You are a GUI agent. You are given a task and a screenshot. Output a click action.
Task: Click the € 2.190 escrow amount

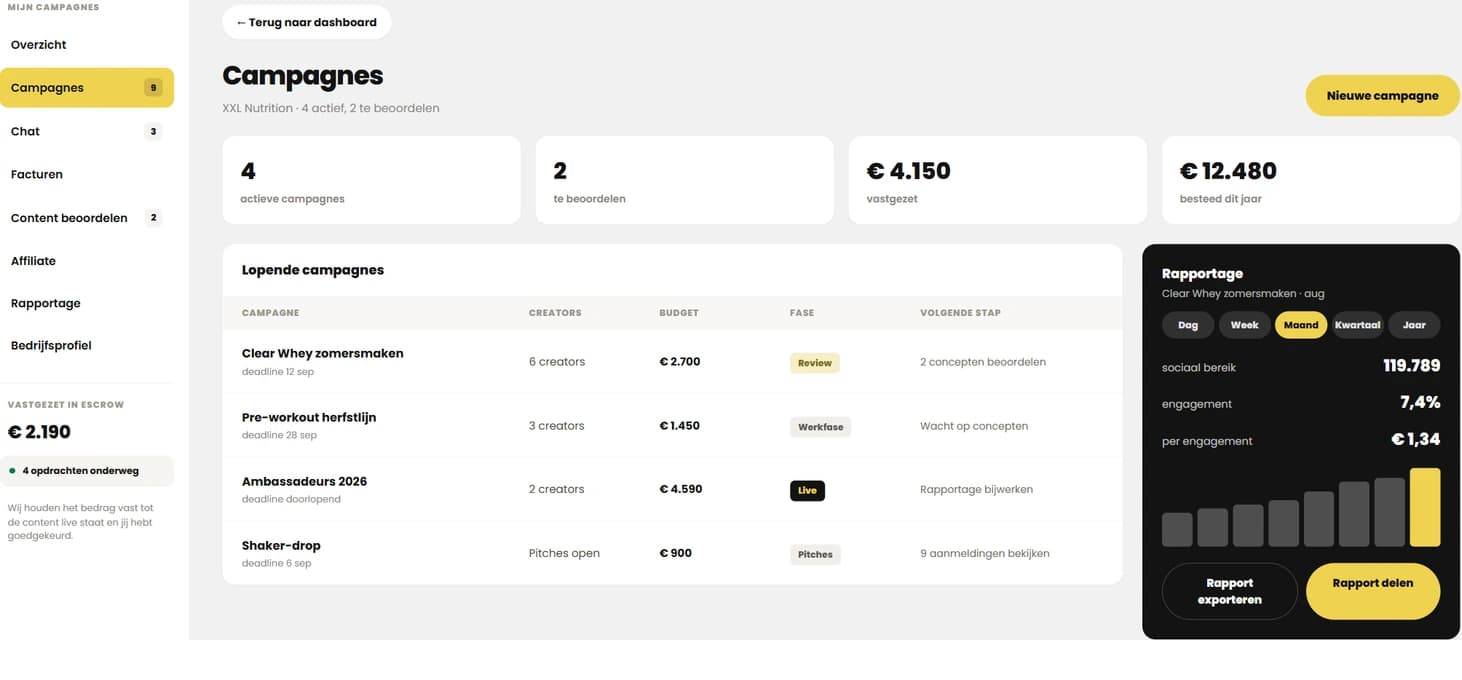[x=39, y=432]
